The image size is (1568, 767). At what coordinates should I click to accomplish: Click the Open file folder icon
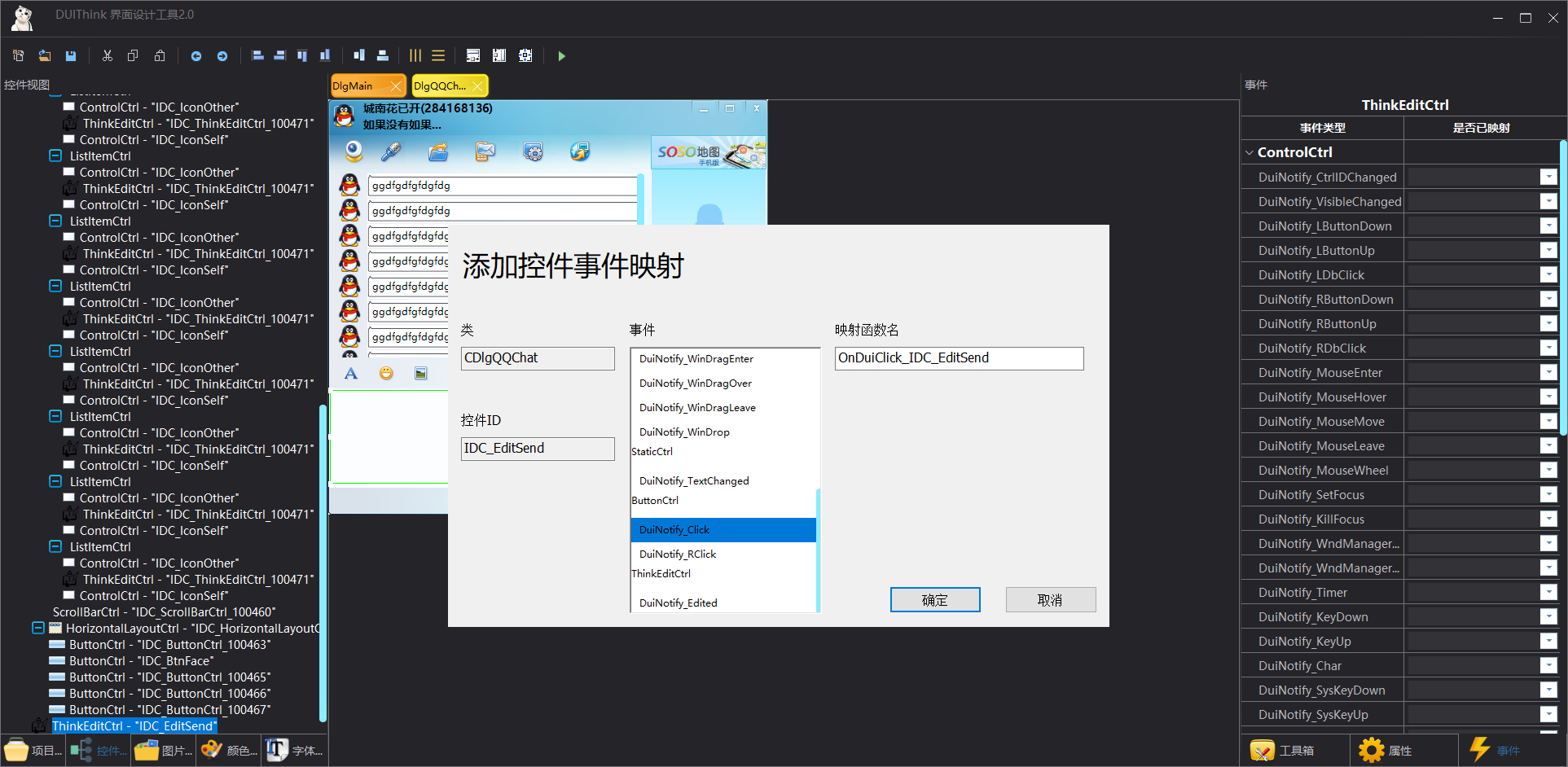(45, 56)
